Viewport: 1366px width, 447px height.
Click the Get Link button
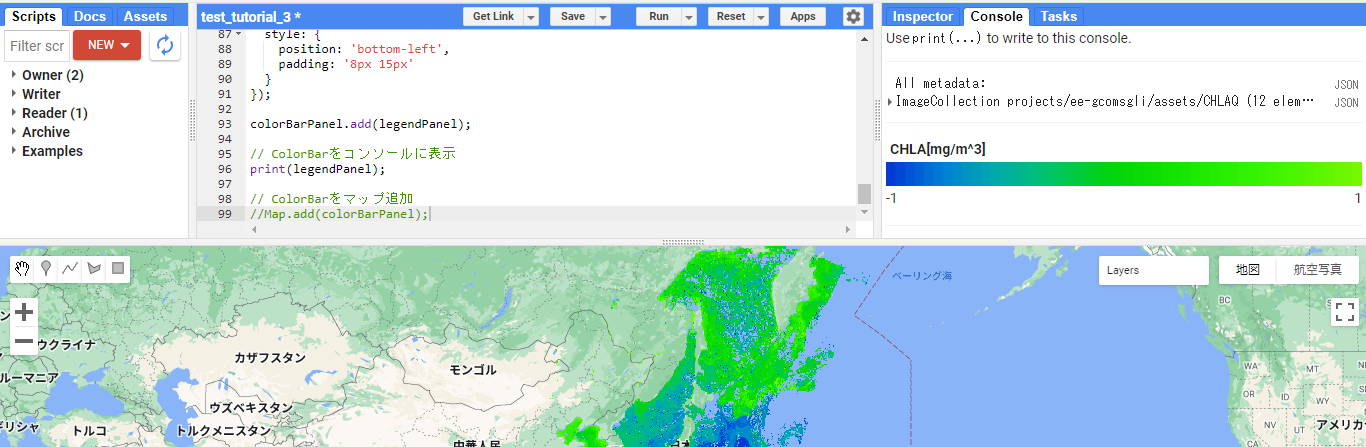coord(493,16)
